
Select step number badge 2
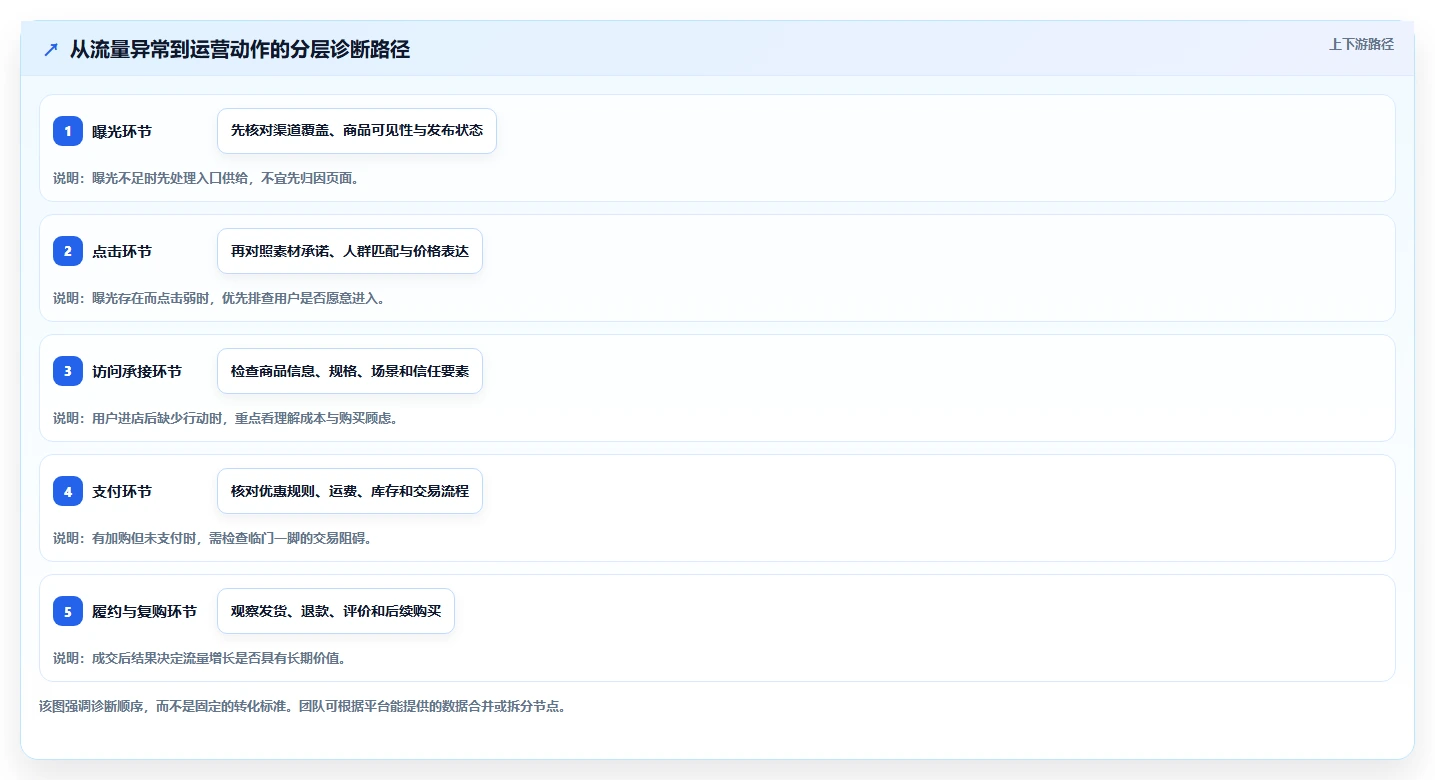[x=68, y=251]
